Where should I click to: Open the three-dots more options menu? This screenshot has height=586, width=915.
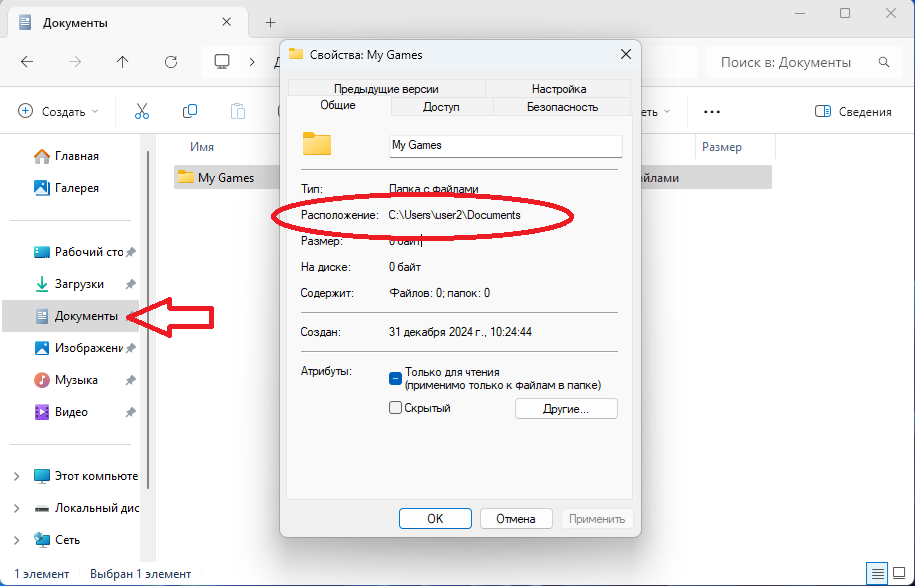point(712,112)
